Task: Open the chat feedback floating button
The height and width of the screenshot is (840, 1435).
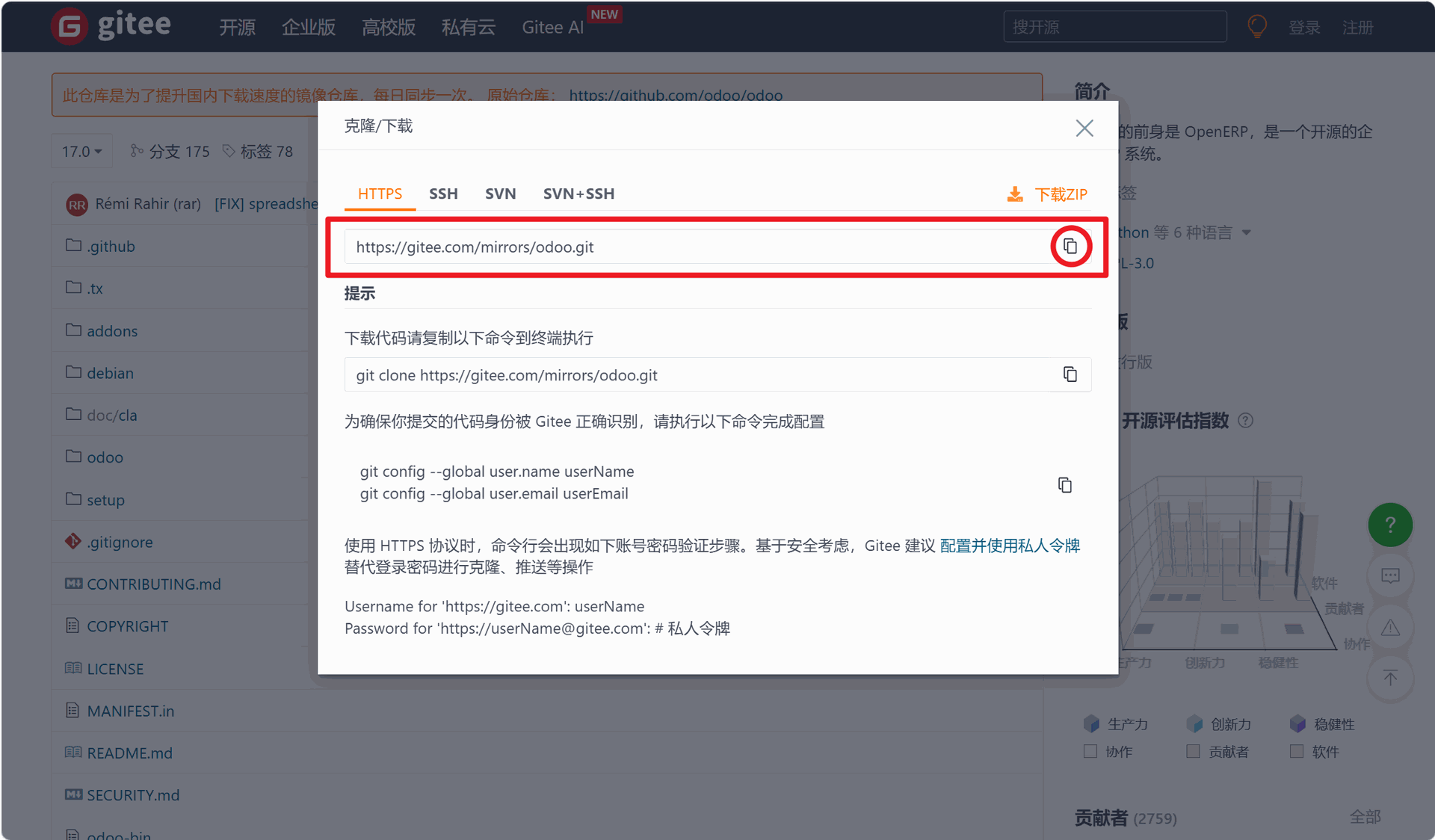Action: pyautogui.click(x=1390, y=575)
